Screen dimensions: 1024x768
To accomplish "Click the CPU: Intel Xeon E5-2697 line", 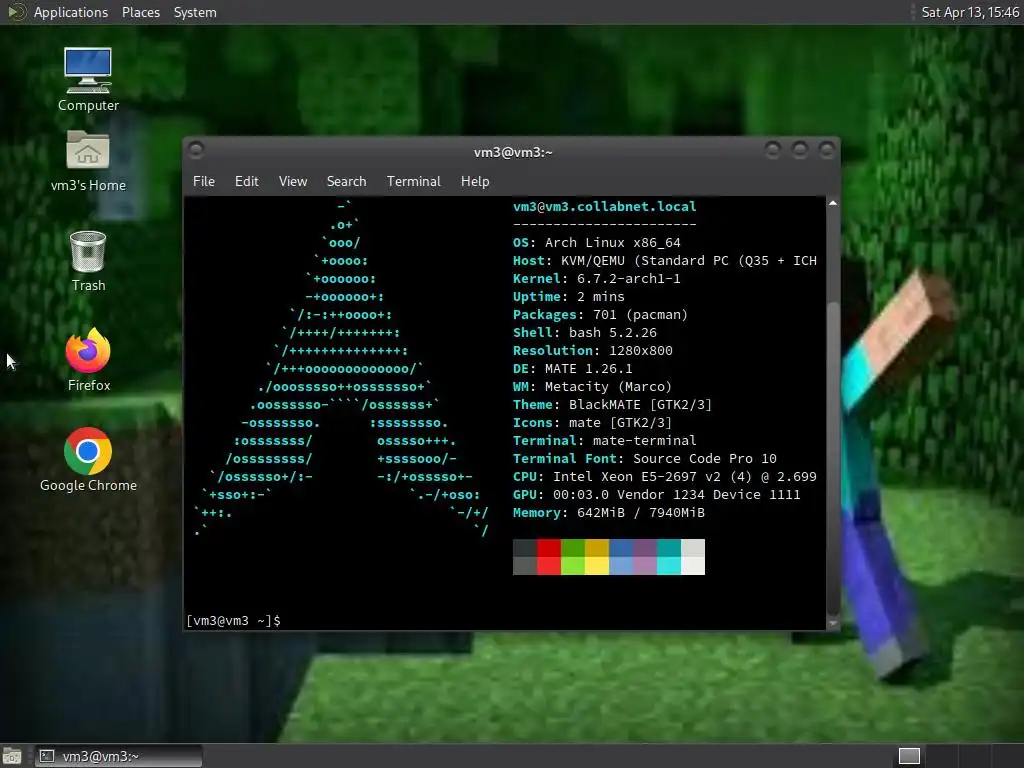I will point(664,477).
